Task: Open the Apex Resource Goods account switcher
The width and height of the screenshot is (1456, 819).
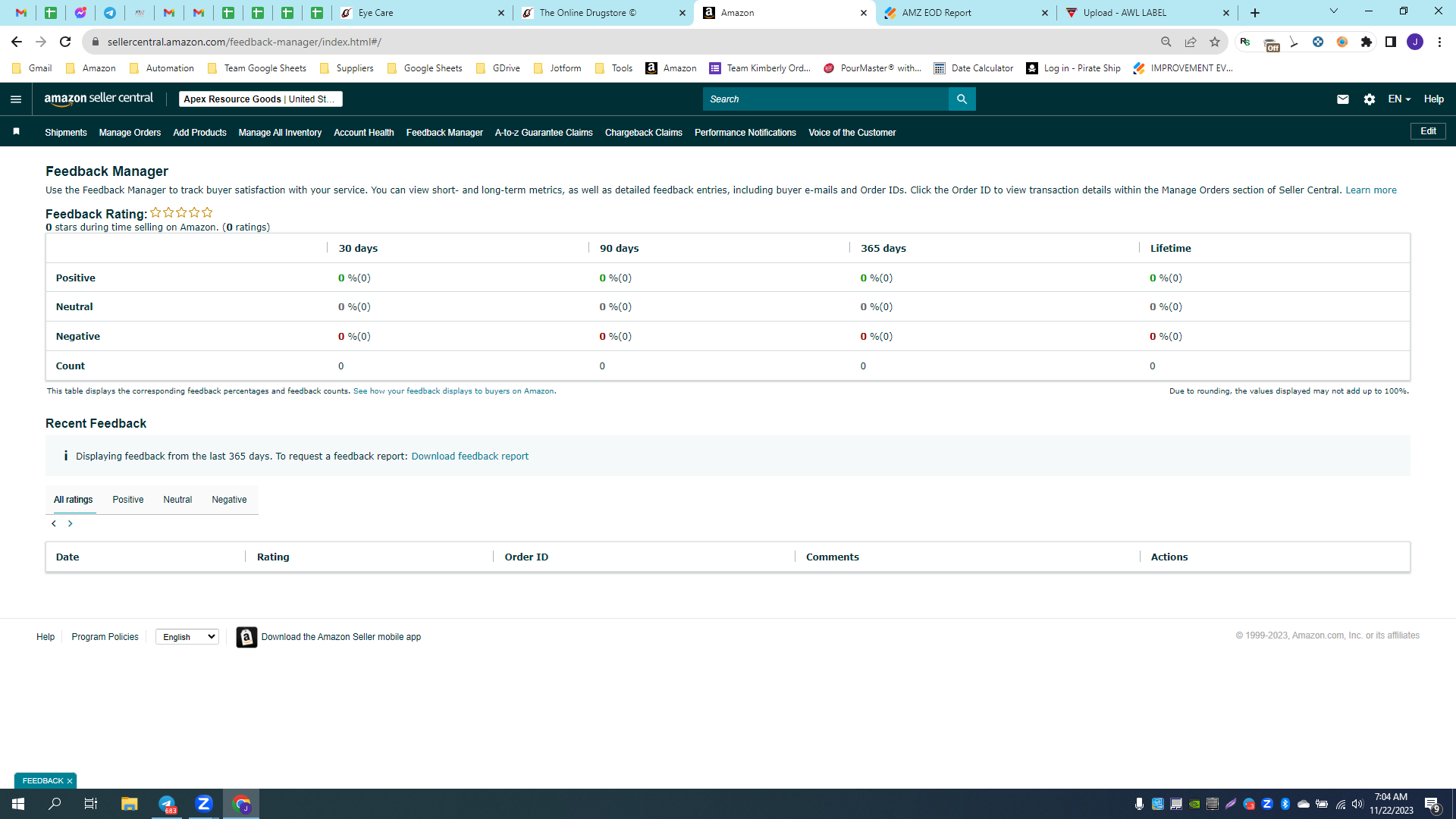Action: tap(261, 99)
